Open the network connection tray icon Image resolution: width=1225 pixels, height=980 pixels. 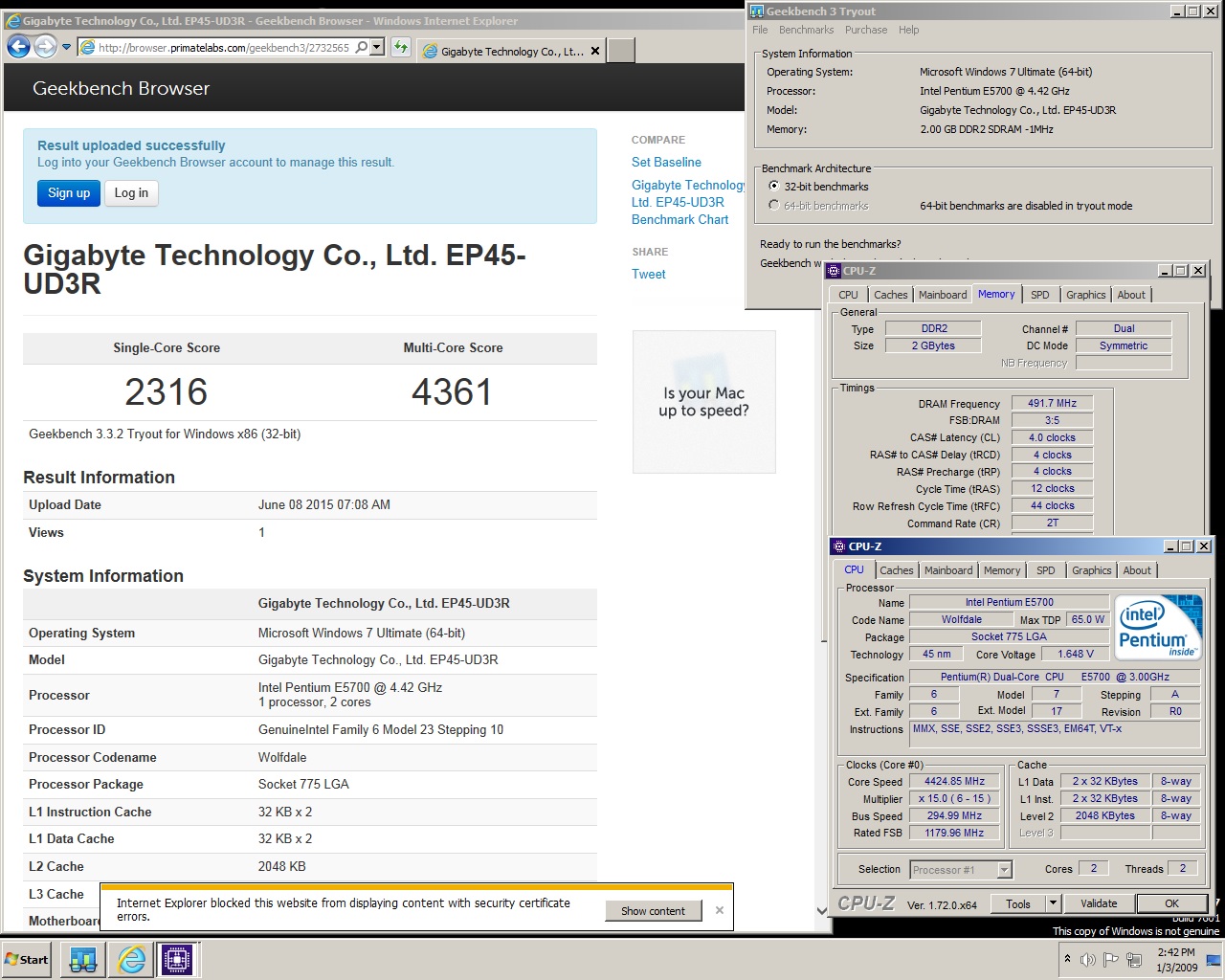tap(1134, 959)
